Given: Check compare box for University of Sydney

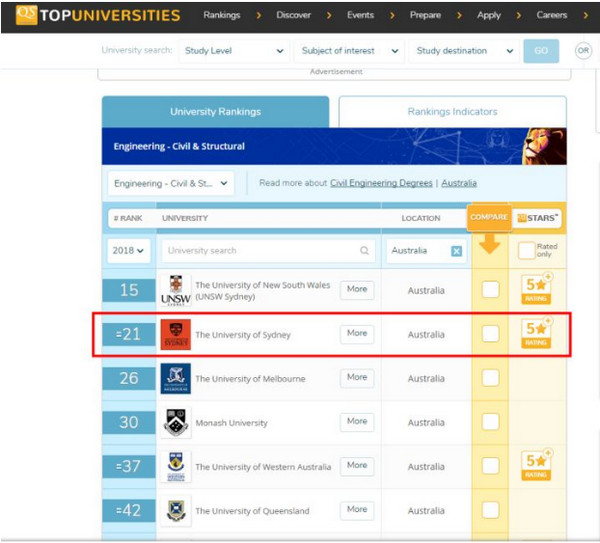Looking at the screenshot, I should (491, 334).
